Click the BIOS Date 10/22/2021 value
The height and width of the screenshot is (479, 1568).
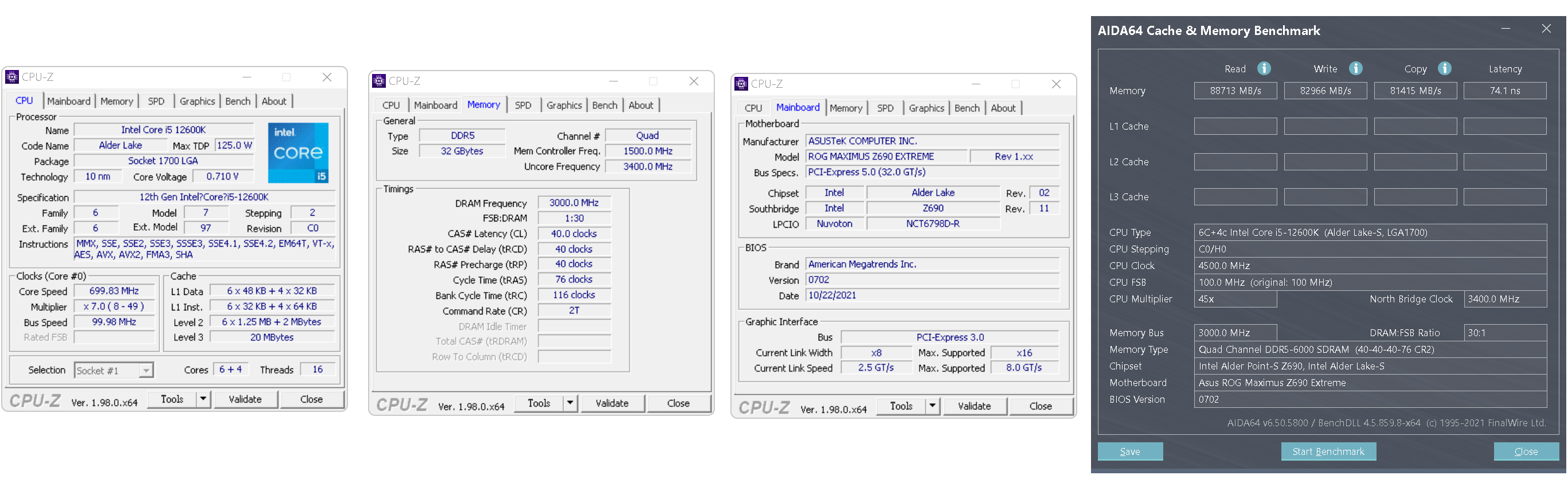click(932, 295)
